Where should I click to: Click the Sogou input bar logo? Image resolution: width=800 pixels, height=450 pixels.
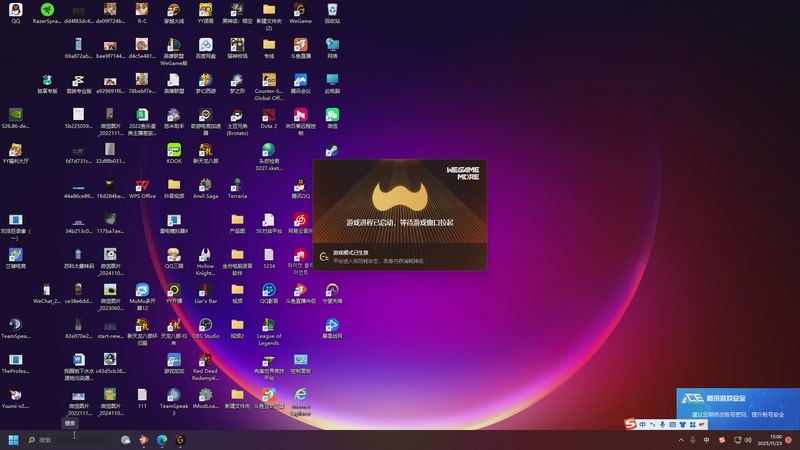point(631,424)
